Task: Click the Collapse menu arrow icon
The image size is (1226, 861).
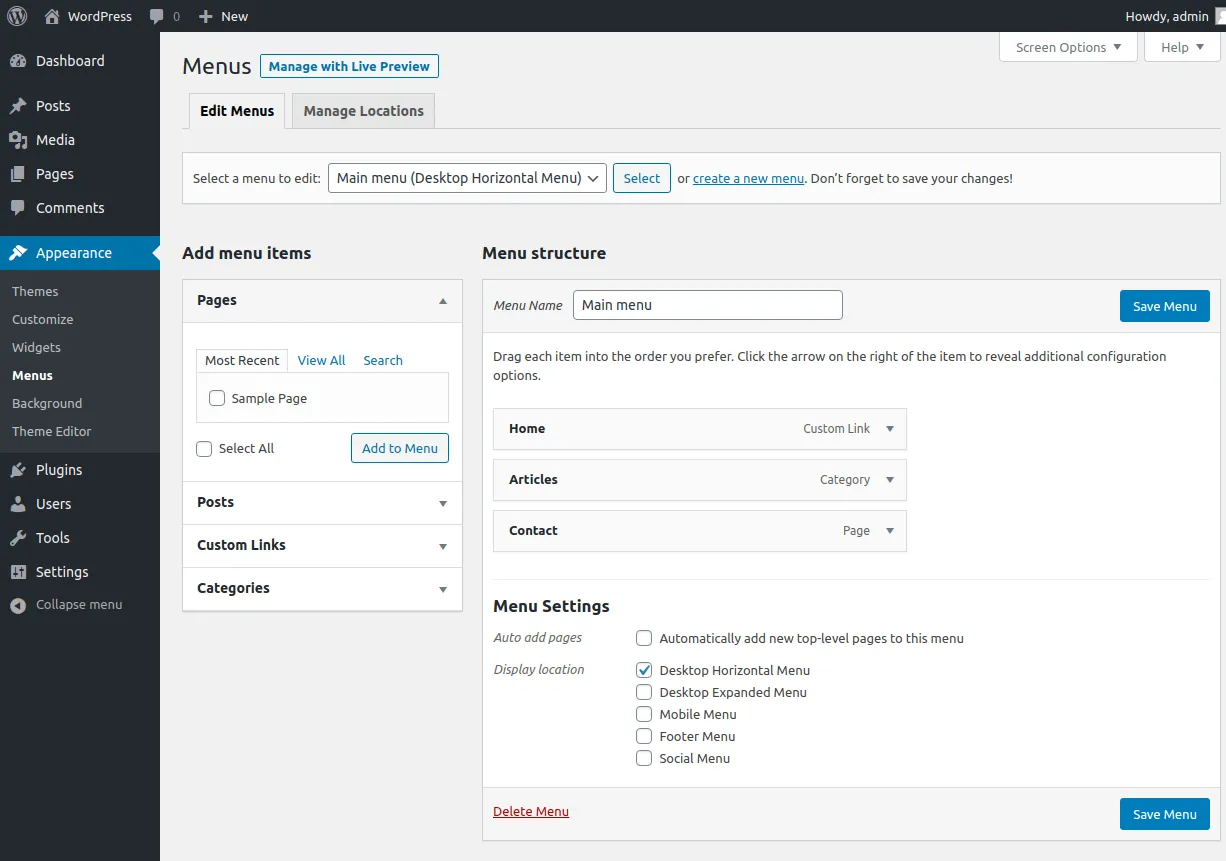Action: pyautogui.click(x=18, y=605)
